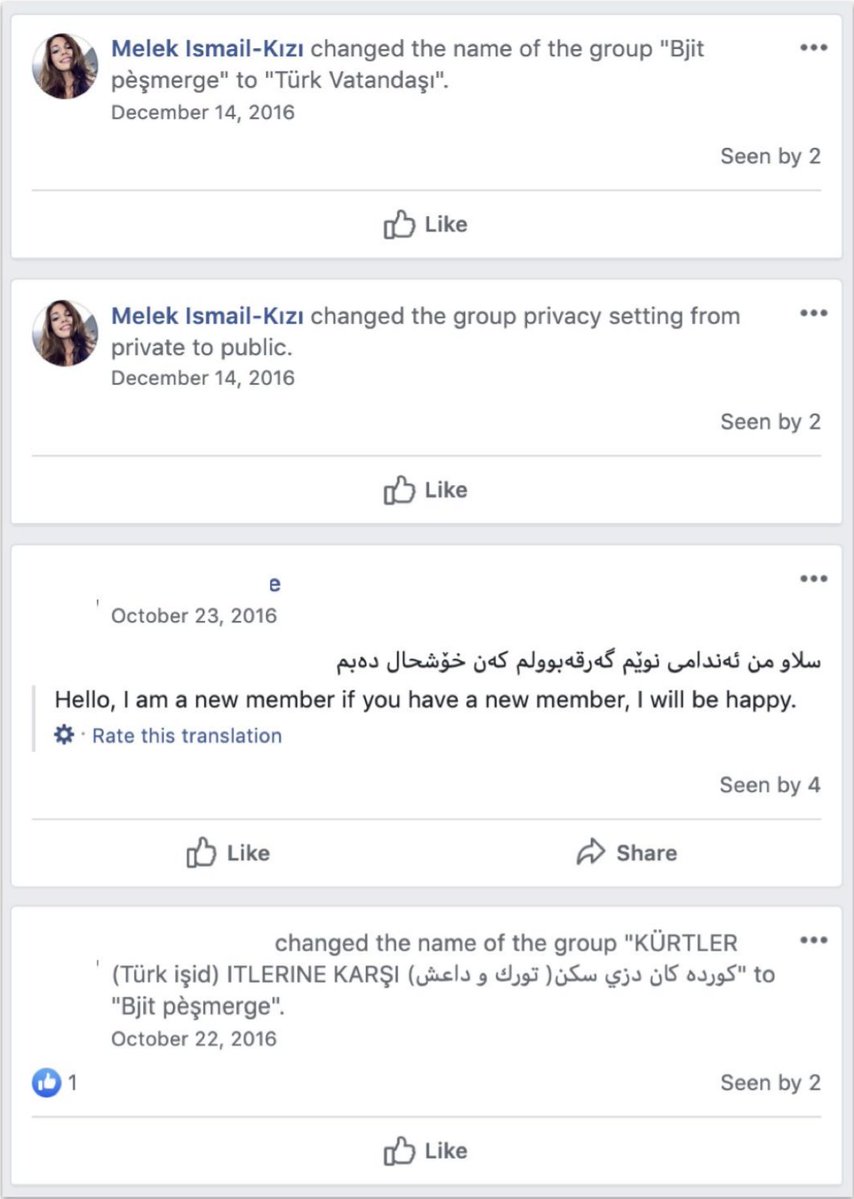Like the "Bjit pèşmerge" rename post

tap(425, 1151)
